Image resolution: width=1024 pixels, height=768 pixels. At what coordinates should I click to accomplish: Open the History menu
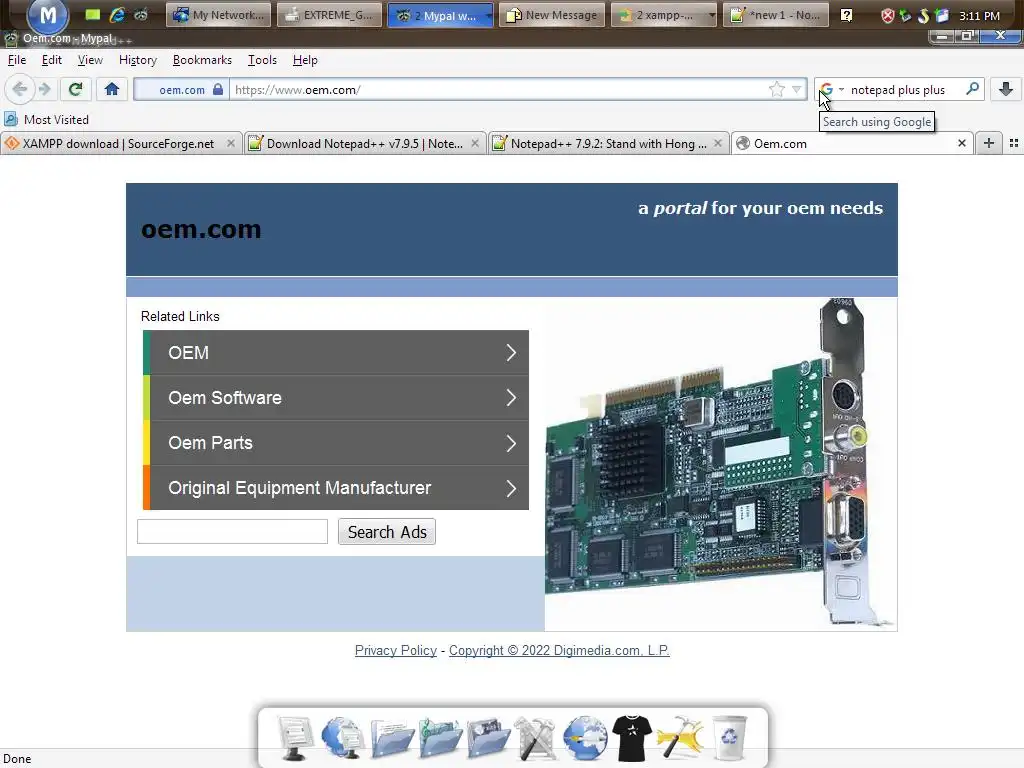(138, 60)
